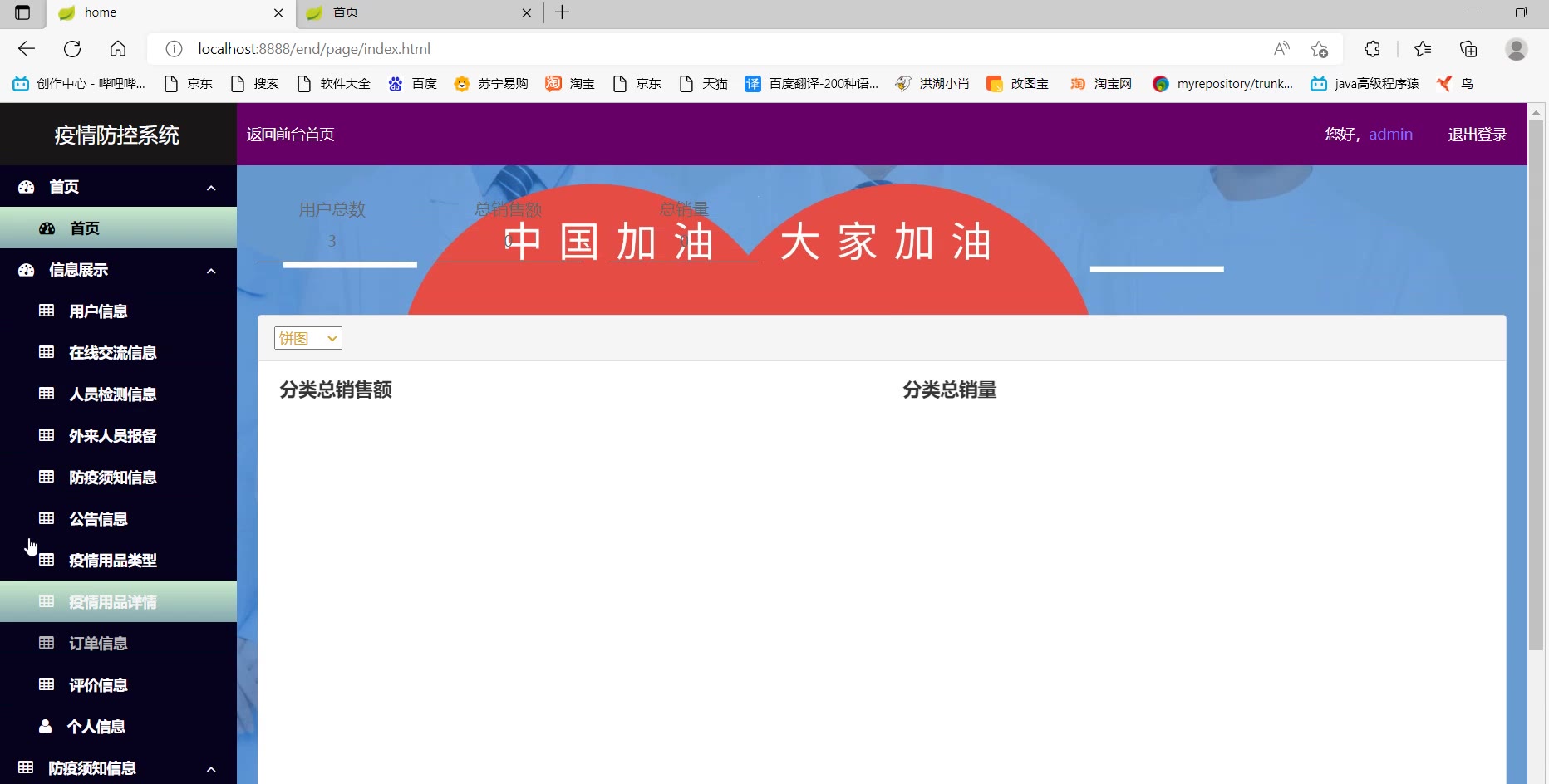Click the 疫情防控系统 title

(117, 135)
